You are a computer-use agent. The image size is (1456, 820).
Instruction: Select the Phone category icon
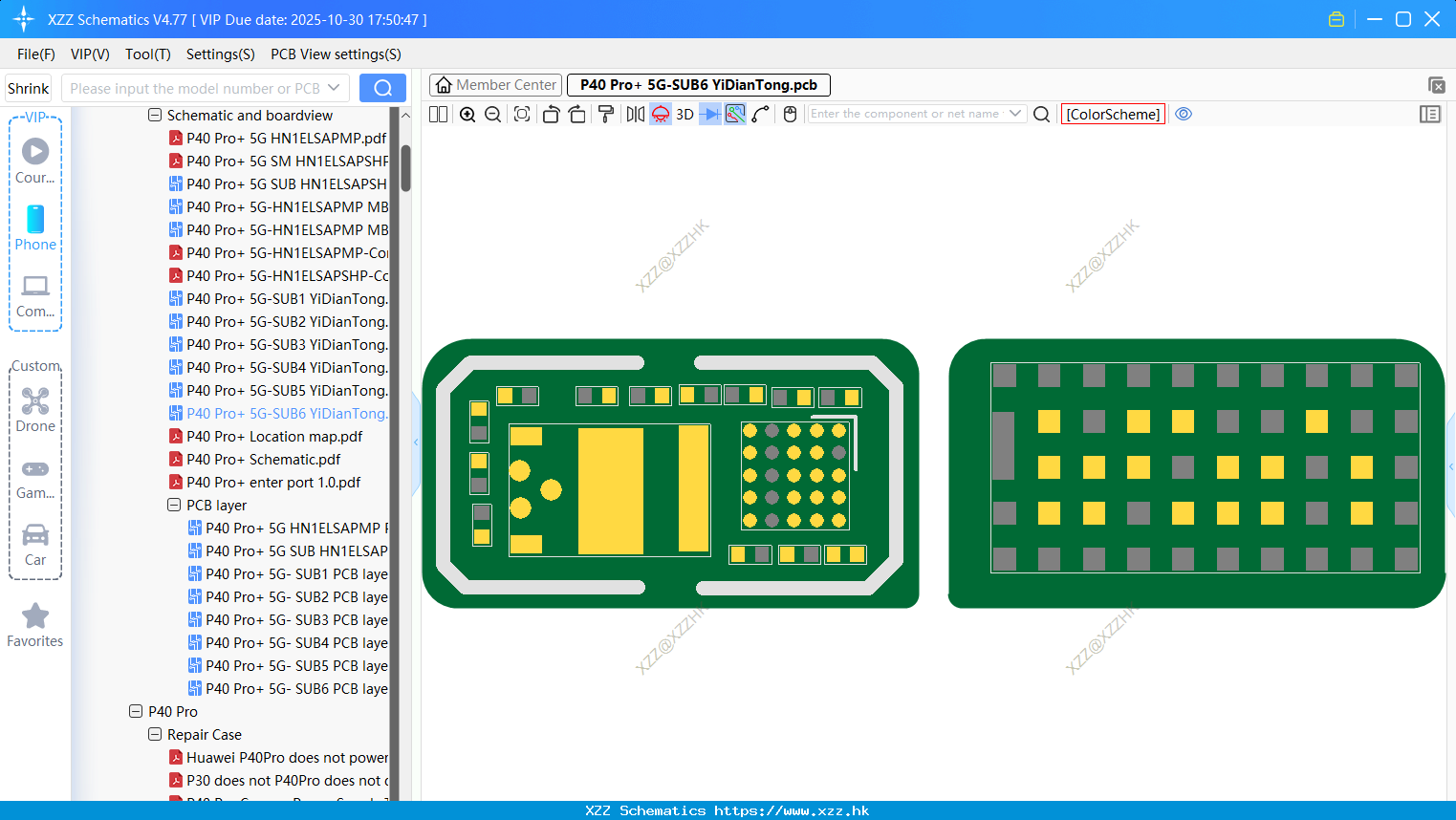[35, 227]
